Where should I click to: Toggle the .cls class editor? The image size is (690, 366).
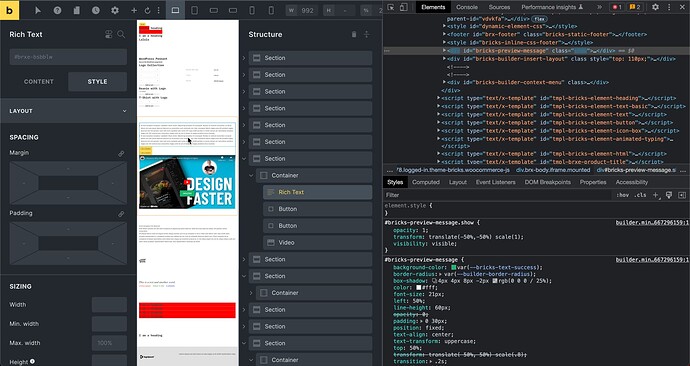[640, 195]
